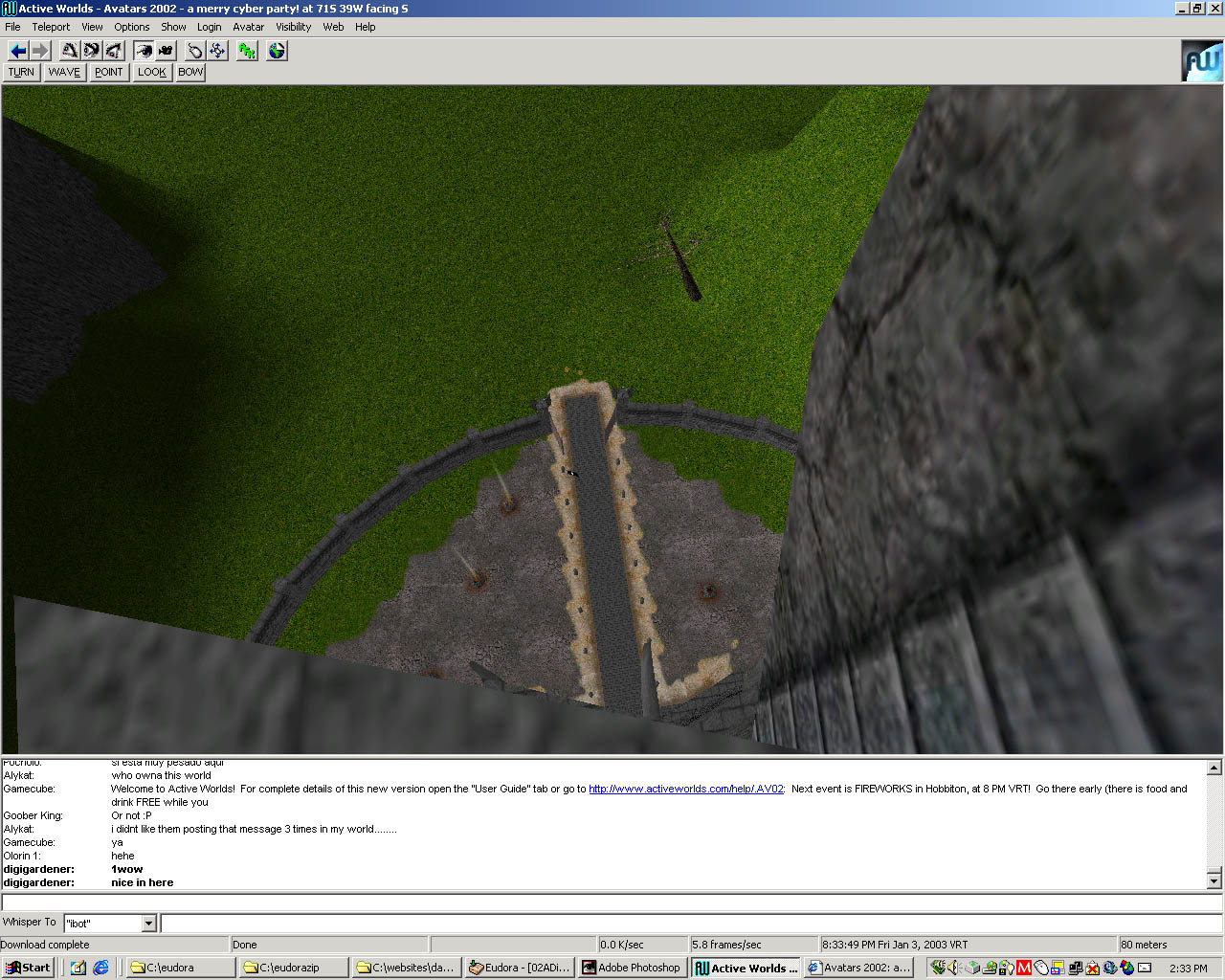Click the blue back arrow icon

tap(18, 51)
